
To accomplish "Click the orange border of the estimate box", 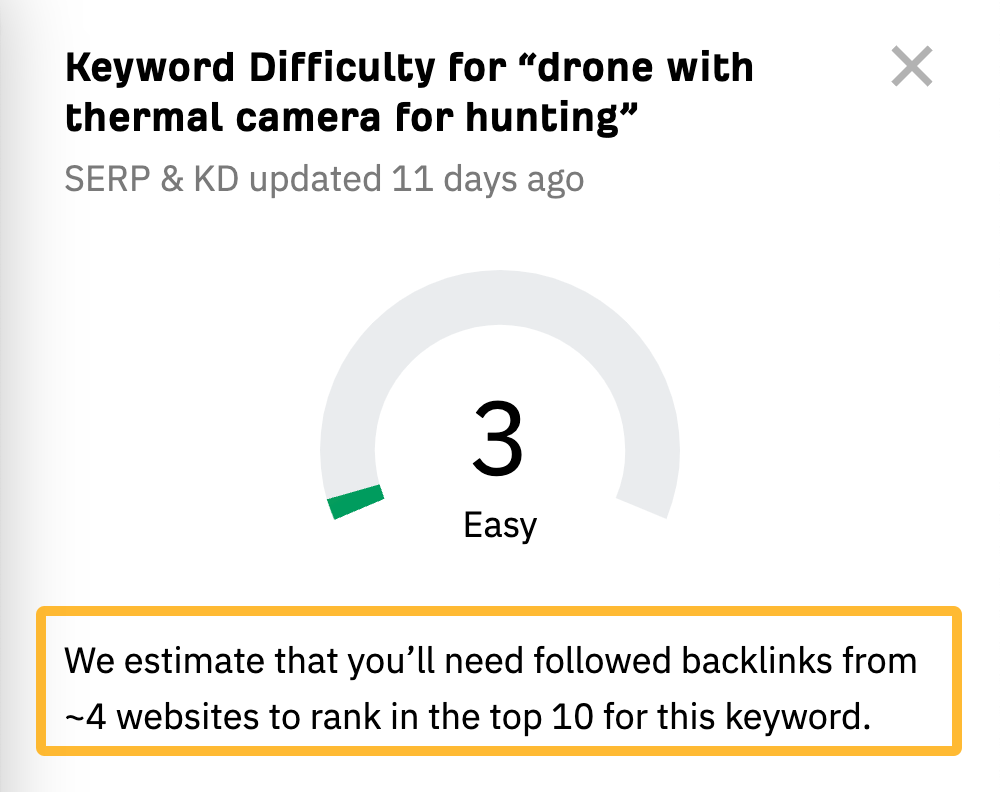I will (500, 610).
